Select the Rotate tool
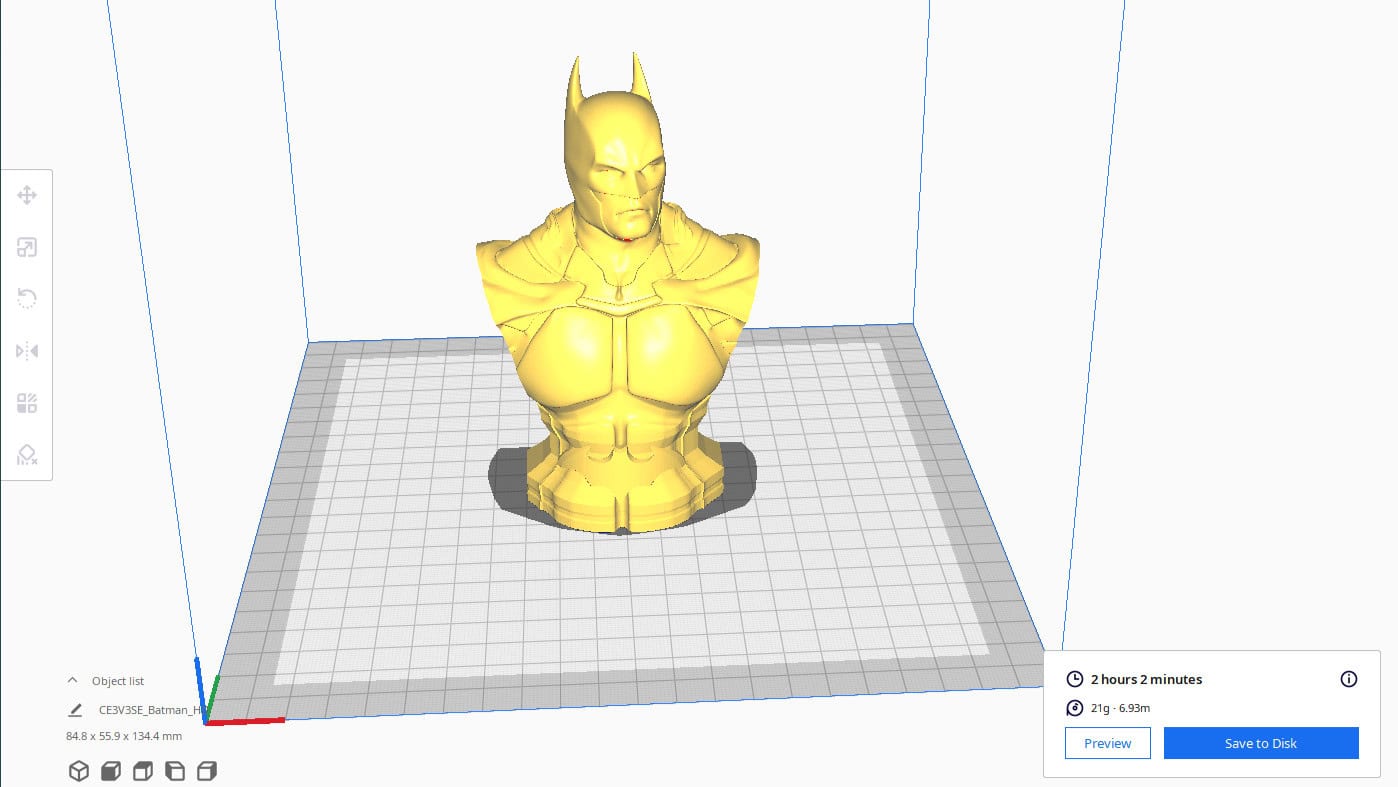 27,299
